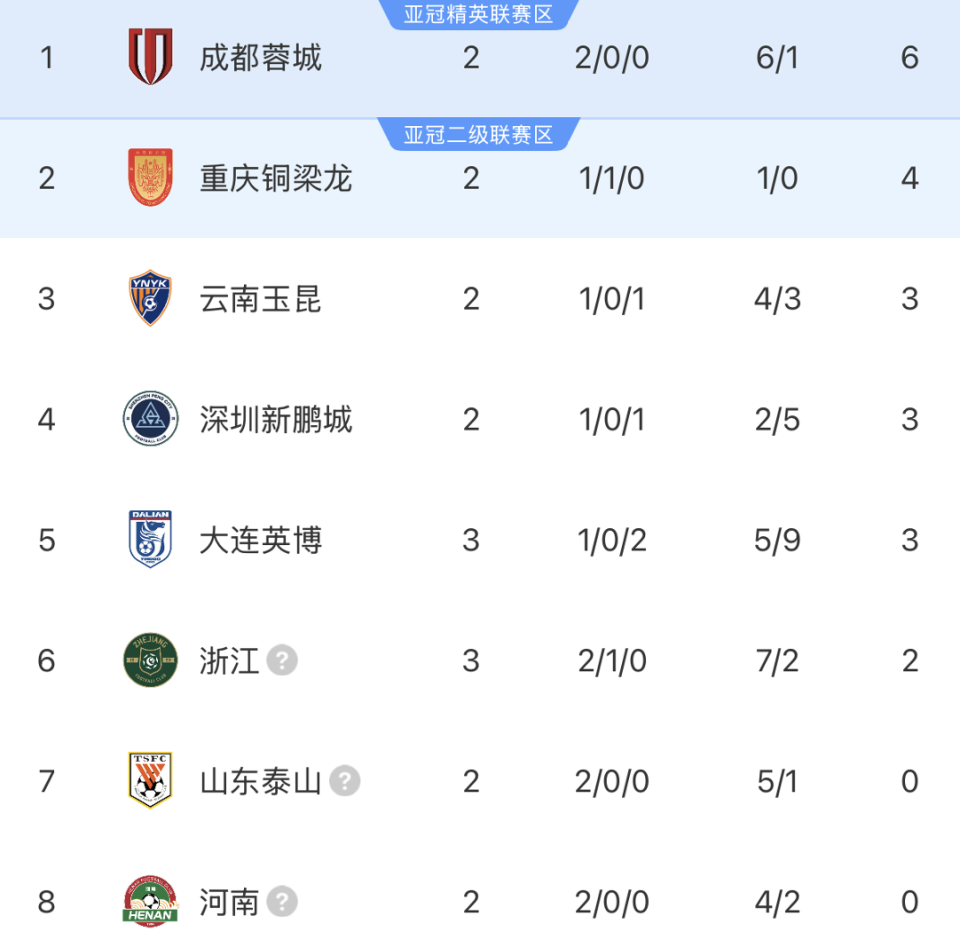
Task: Select the 重庆铜梁龙 team logo
Action: coord(148,178)
